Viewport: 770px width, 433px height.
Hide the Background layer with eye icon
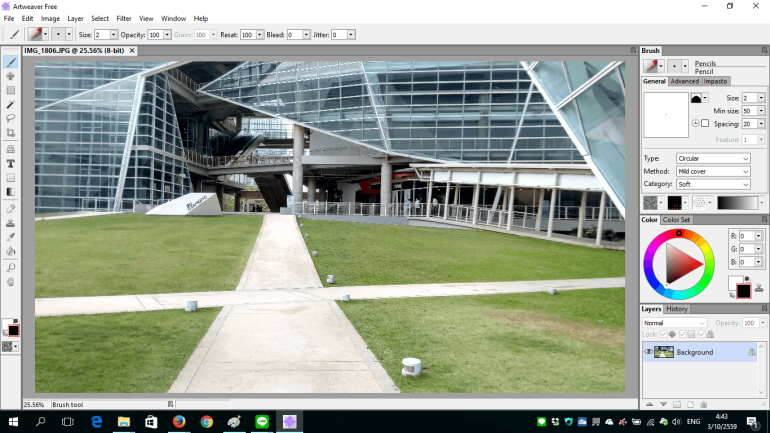648,352
